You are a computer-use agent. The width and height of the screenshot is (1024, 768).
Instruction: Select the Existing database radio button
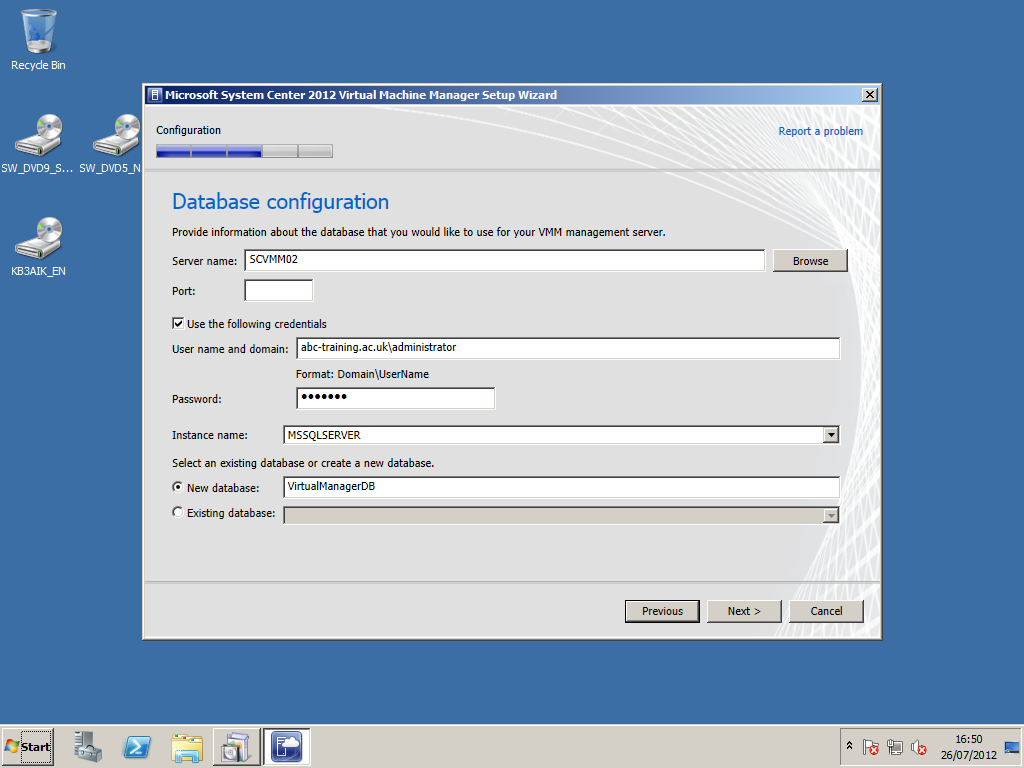pyautogui.click(x=177, y=513)
